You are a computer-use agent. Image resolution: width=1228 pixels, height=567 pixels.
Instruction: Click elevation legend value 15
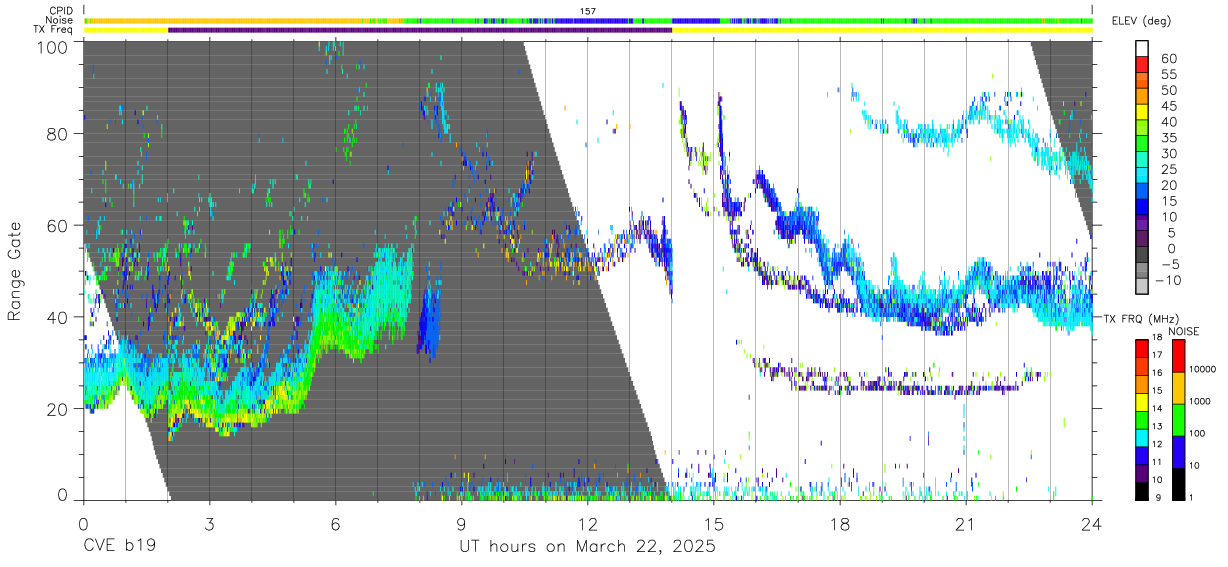click(1168, 202)
